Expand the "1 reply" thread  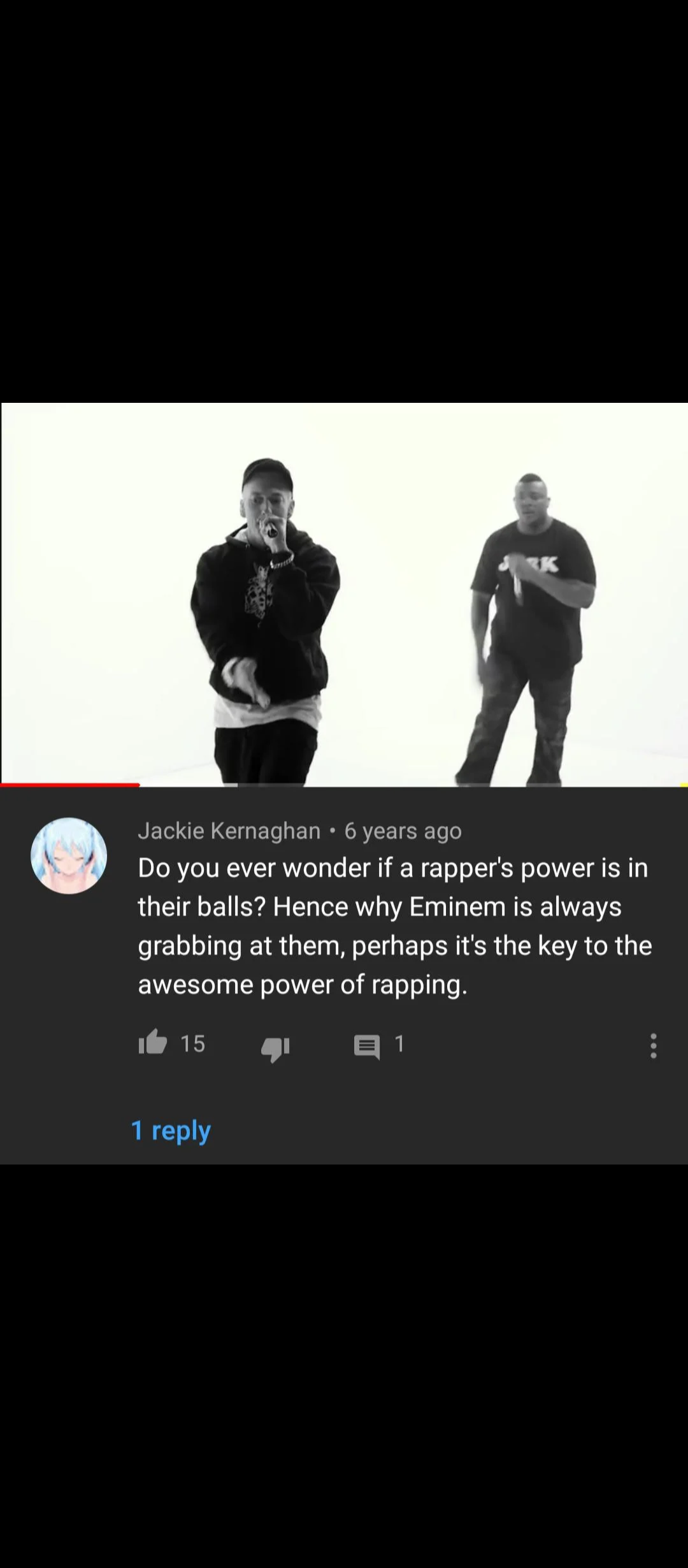tap(171, 1131)
